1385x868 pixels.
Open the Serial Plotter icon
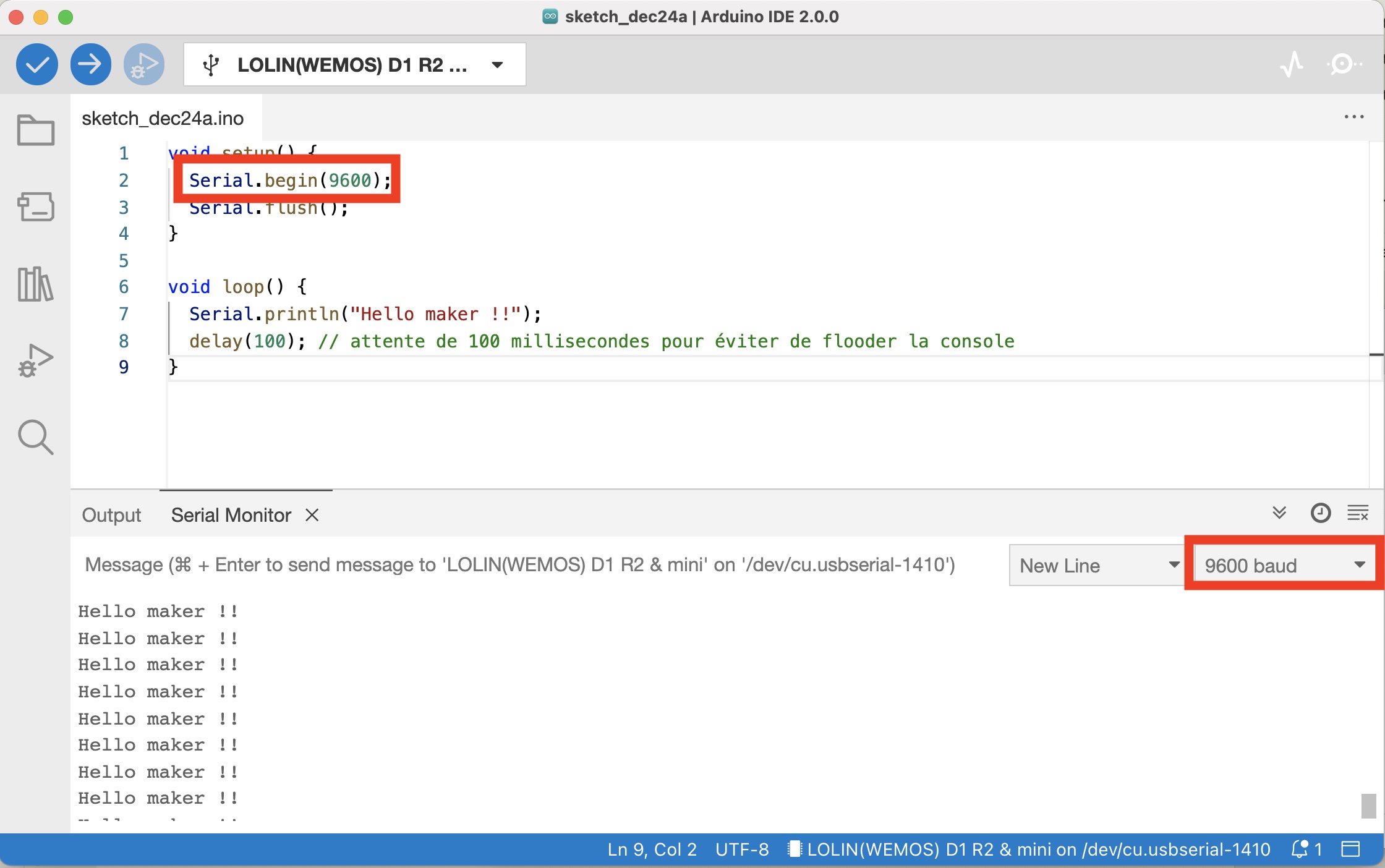click(1292, 64)
